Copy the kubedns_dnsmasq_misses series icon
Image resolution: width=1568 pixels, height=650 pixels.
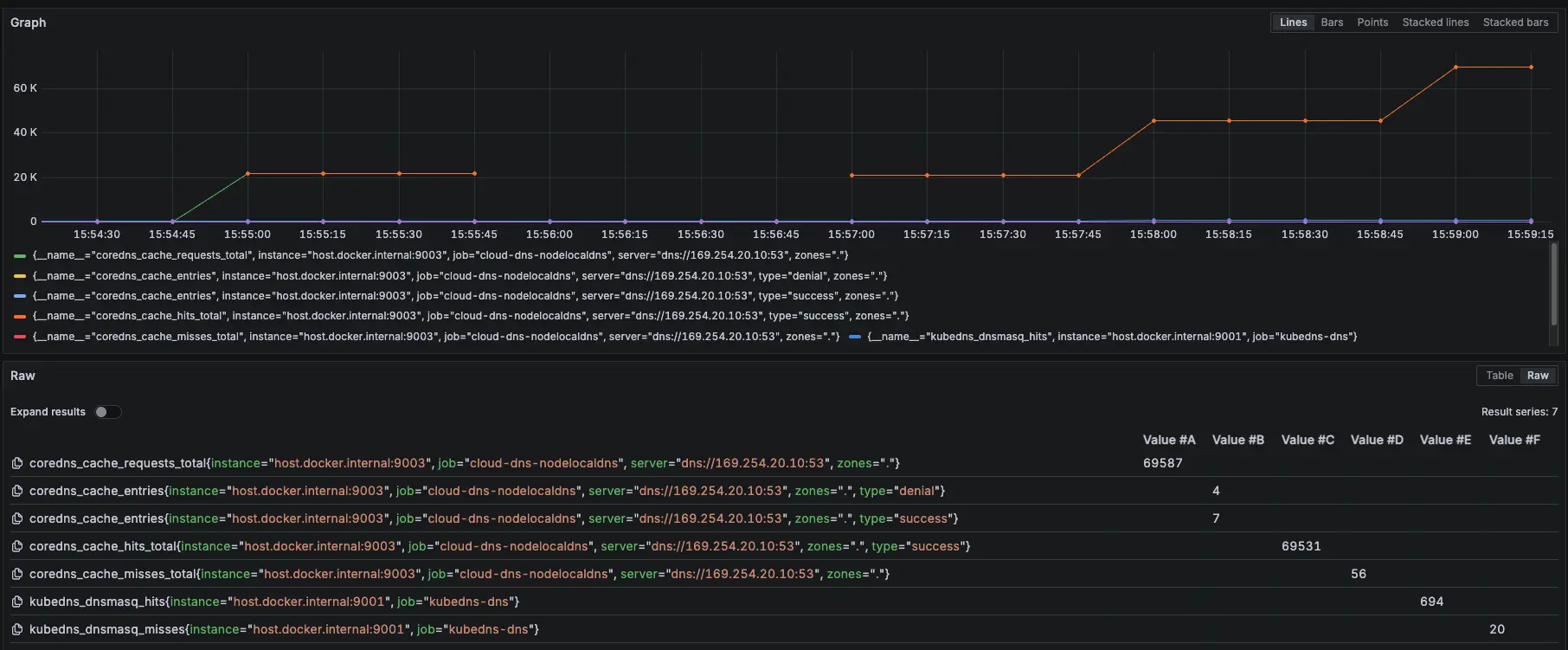[x=16, y=629]
